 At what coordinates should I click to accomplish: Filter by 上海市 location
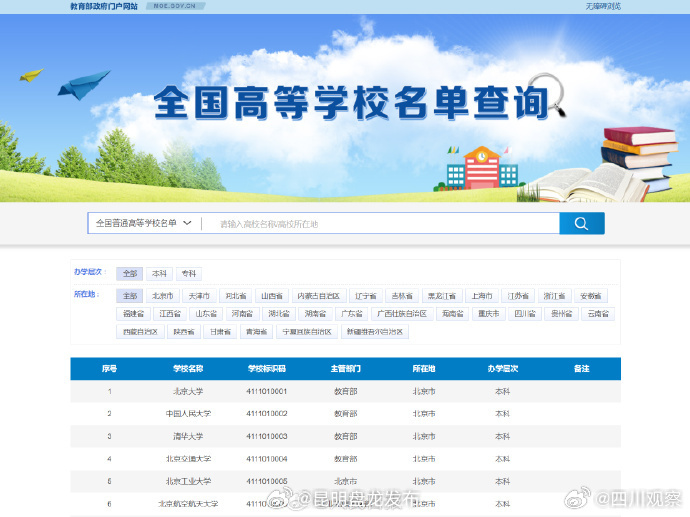point(481,296)
